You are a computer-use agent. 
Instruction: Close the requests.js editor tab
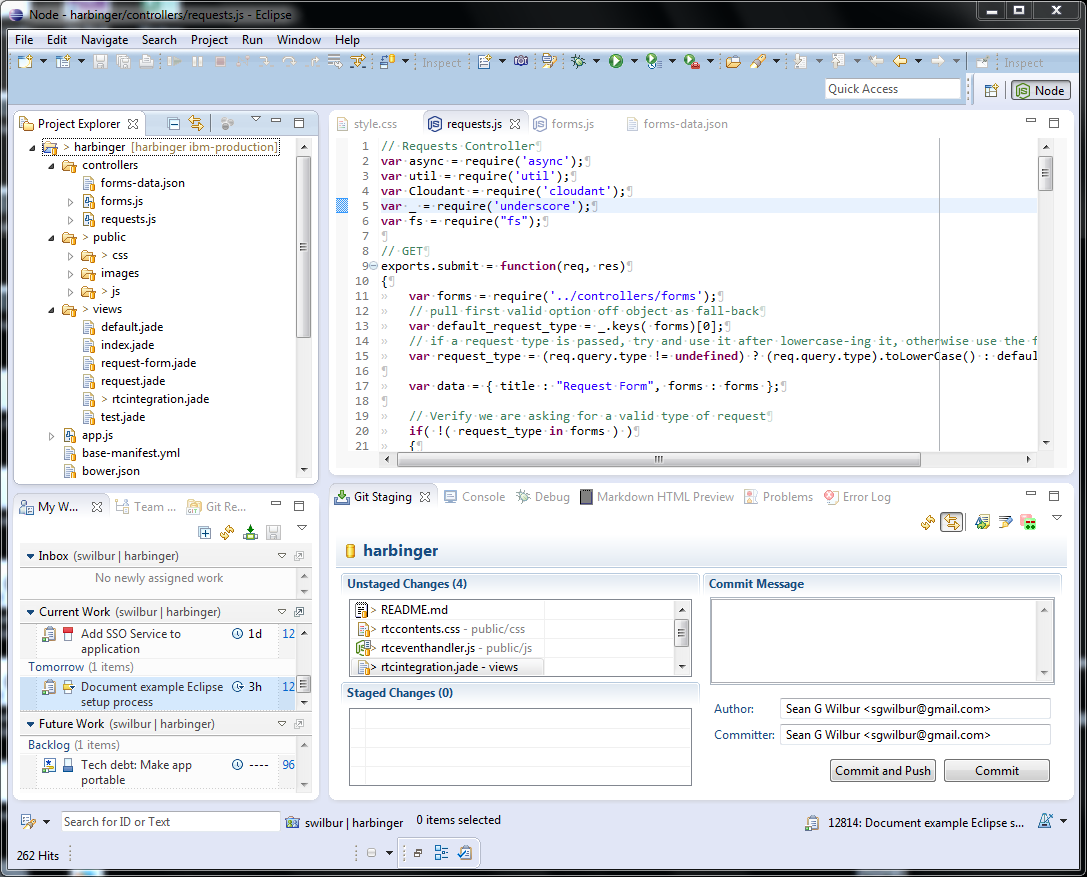coord(514,123)
